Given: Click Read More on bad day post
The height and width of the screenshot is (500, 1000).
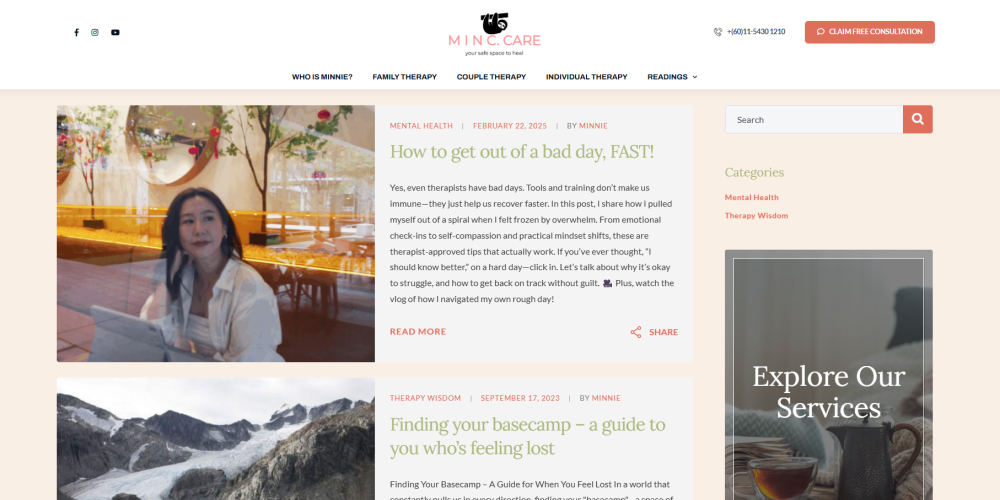Looking at the screenshot, I should click(418, 332).
